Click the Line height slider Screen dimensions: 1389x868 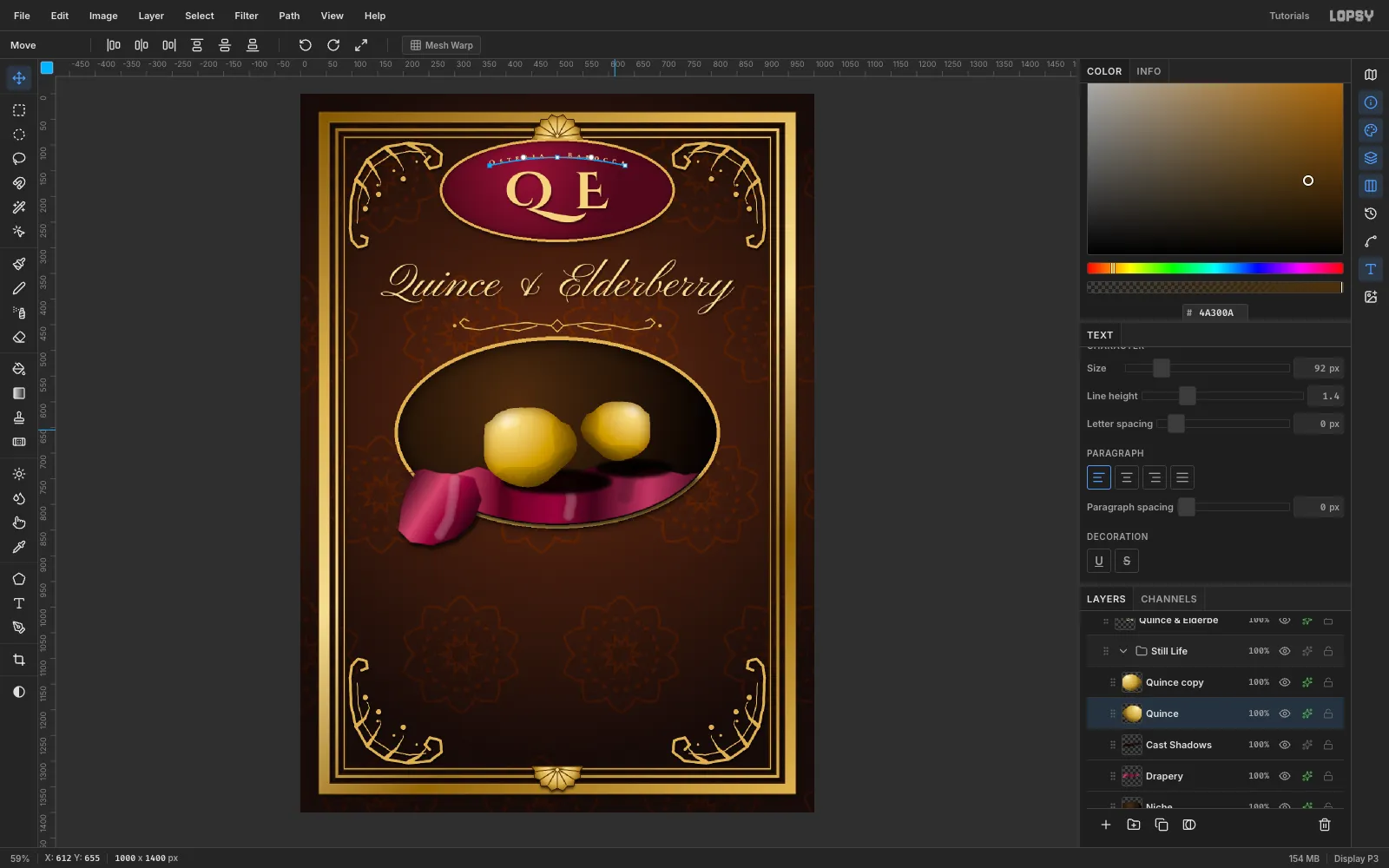1222,396
